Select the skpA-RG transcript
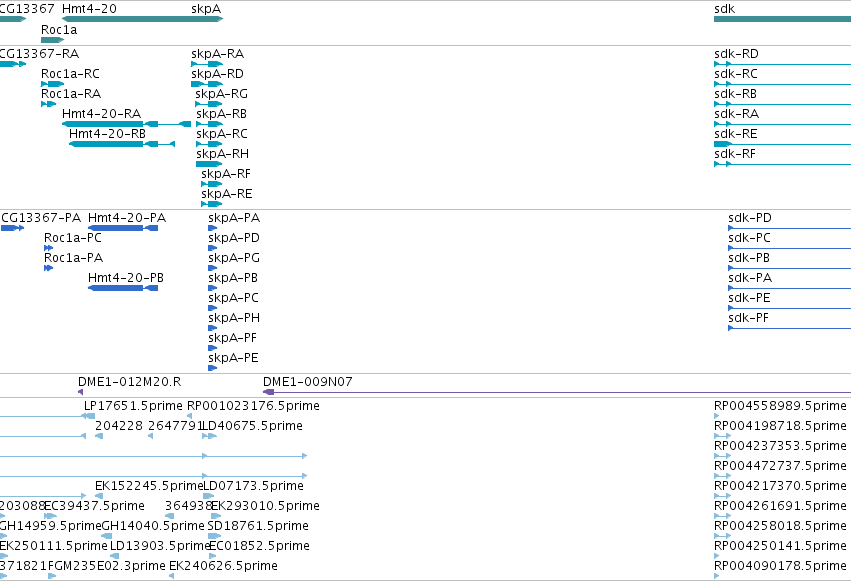The image size is (851, 581). click(x=222, y=94)
